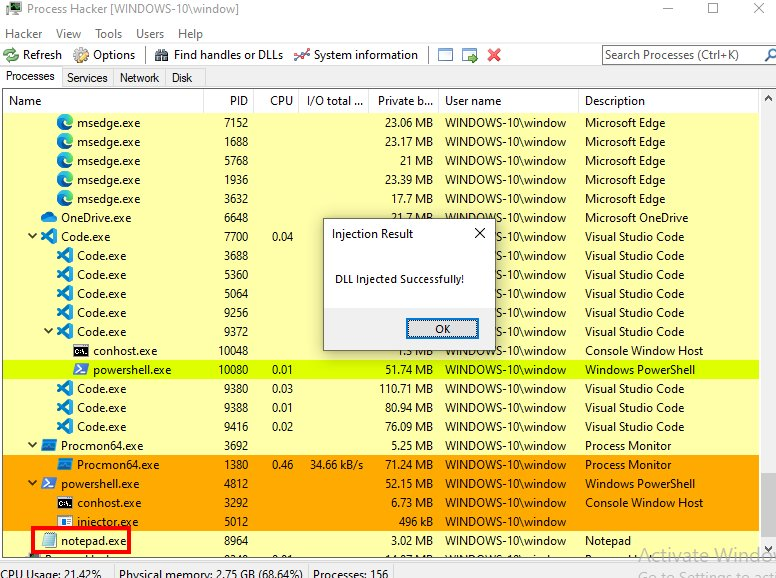The image size is (776, 578).
Task: Click Processes: 156 status text
Action: (x=350, y=573)
